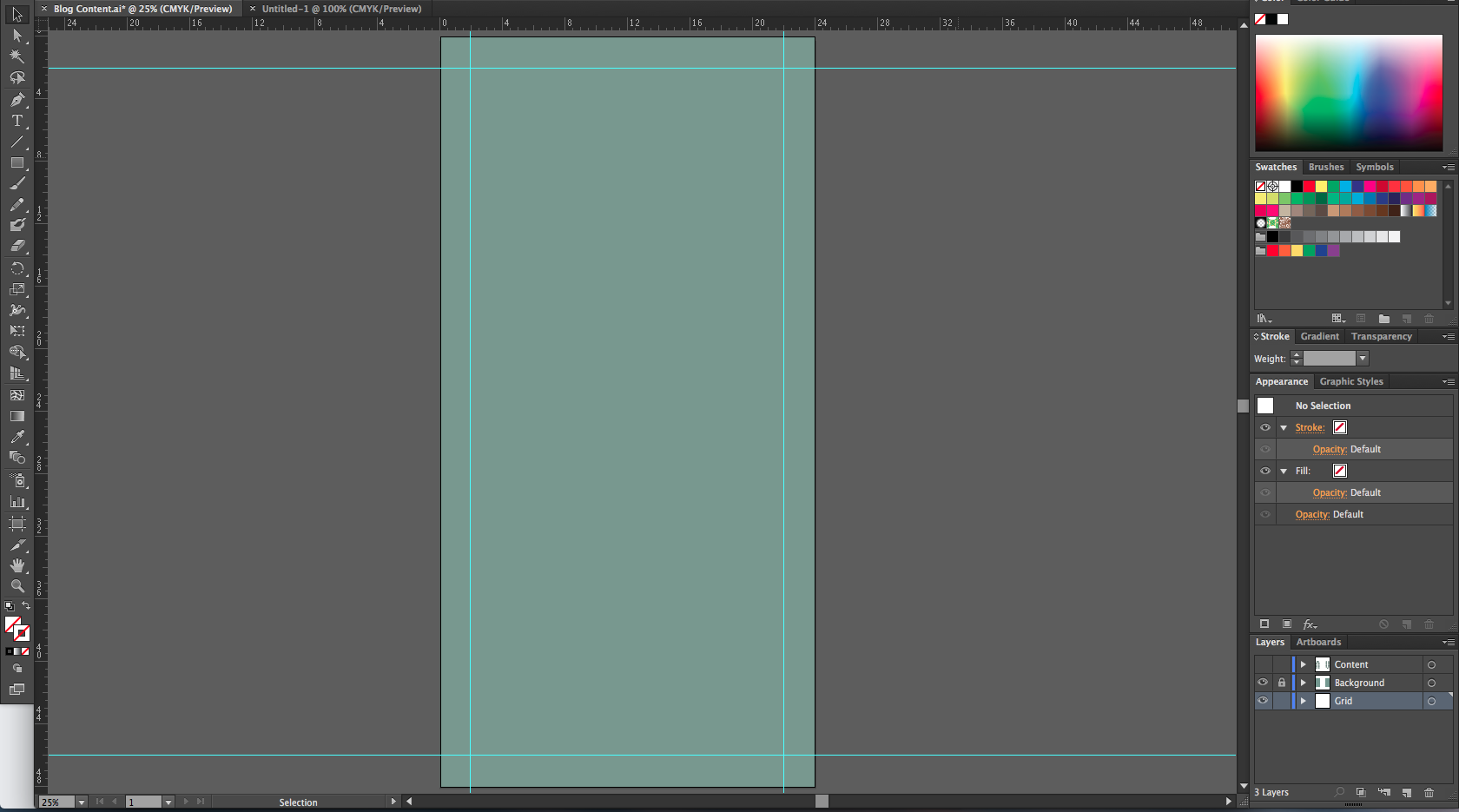Screen dimensions: 1459x812
Task: Select the Line Segment tool
Action: click(x=17, y=142)
